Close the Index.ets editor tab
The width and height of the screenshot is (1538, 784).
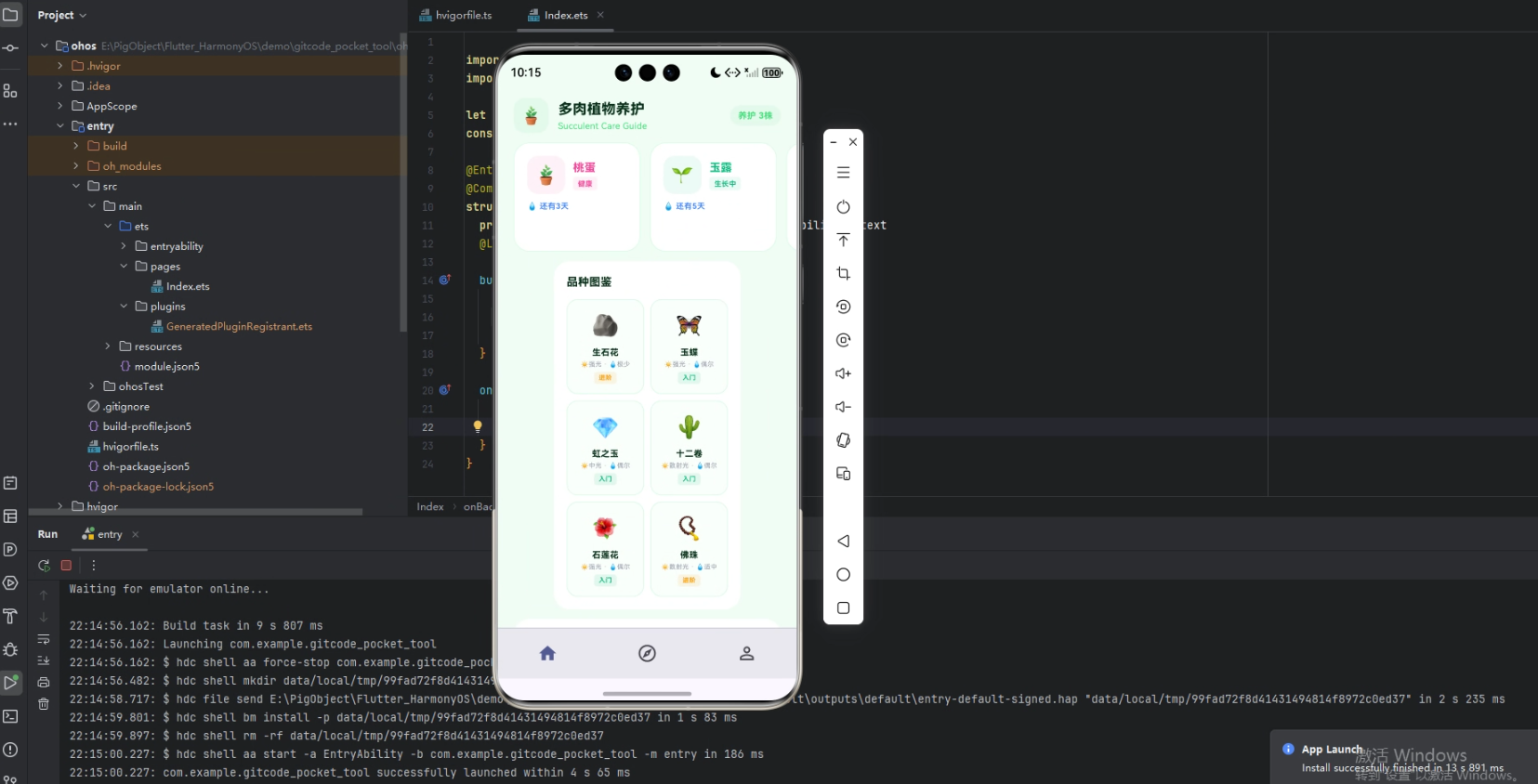tap(600, 15)
